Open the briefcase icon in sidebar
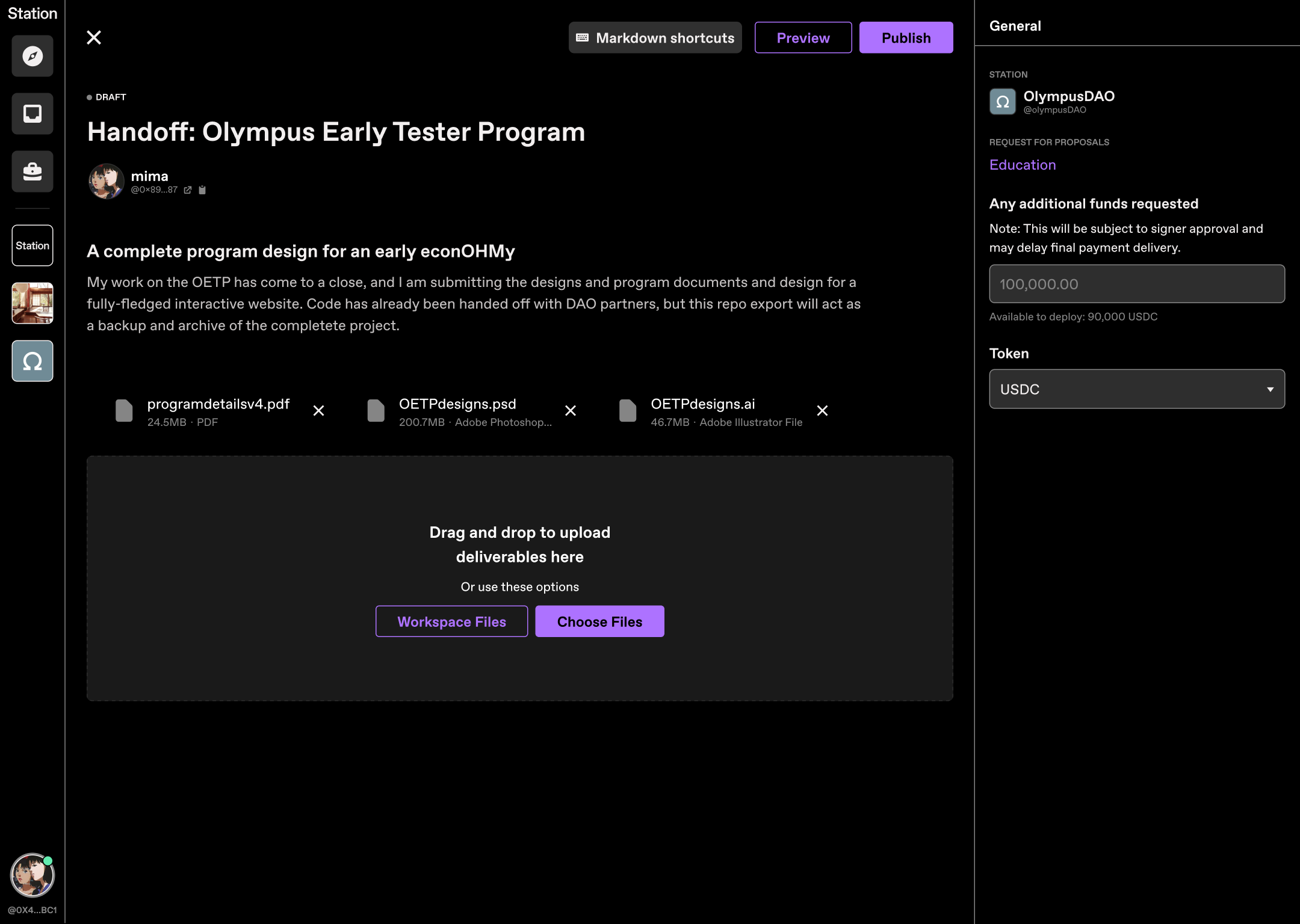This screenshot has height=924, width=1300. [x=32, y=171]
